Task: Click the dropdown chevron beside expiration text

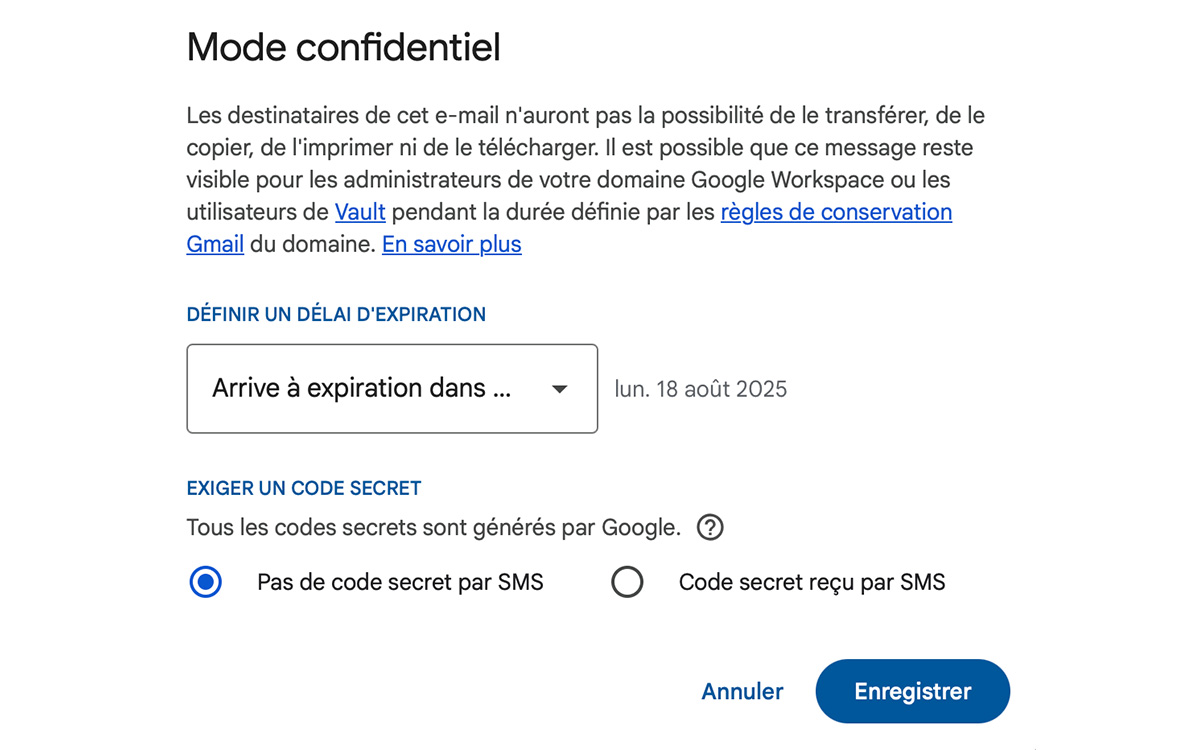Action: point(559,389)
